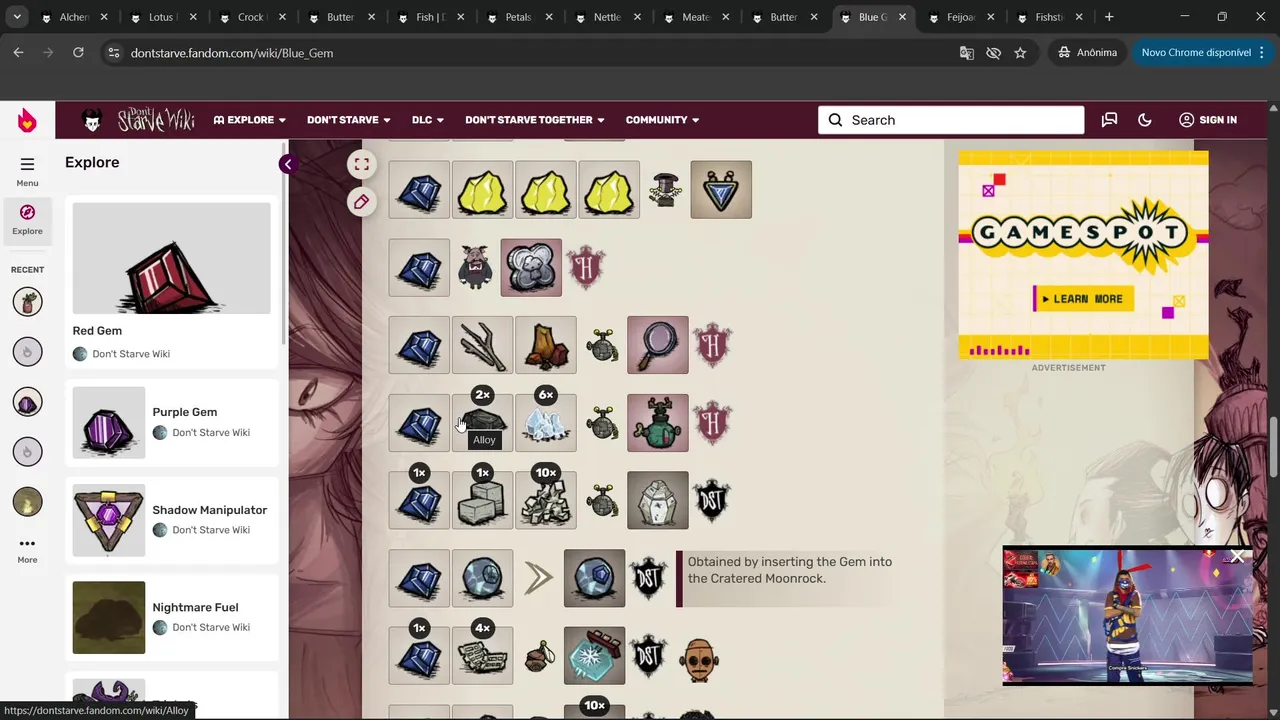Click the seasoning sack station icon

click(x=539, y=657)
